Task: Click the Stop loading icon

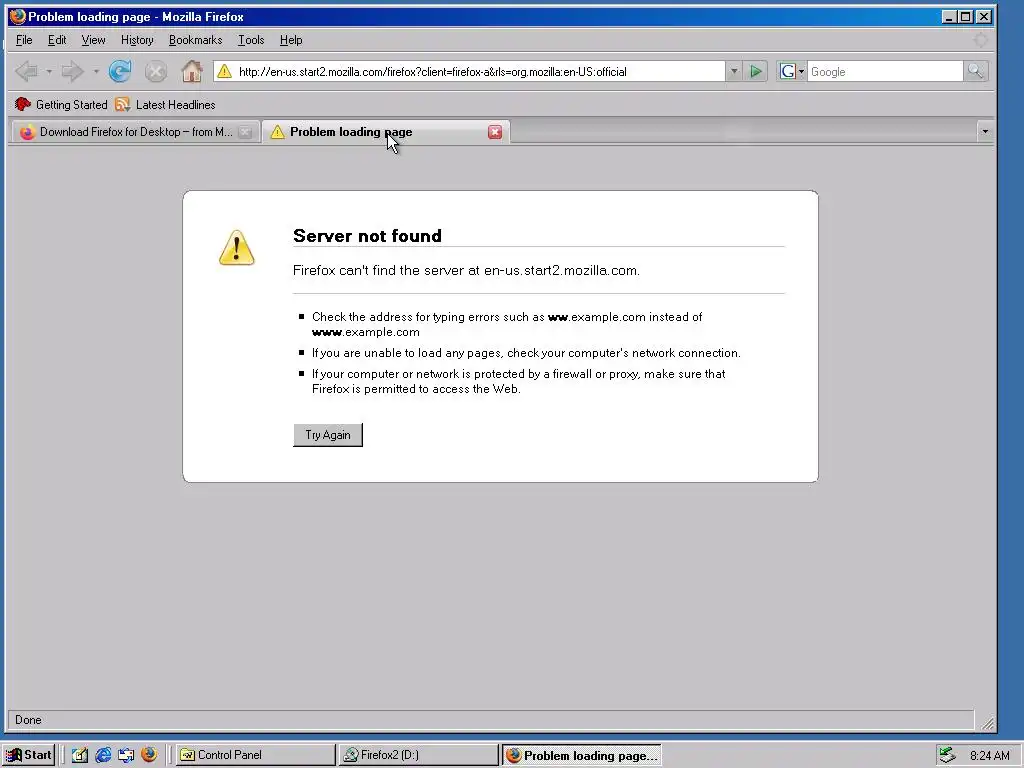Action: pyautogui.click(x=155, y=71)
